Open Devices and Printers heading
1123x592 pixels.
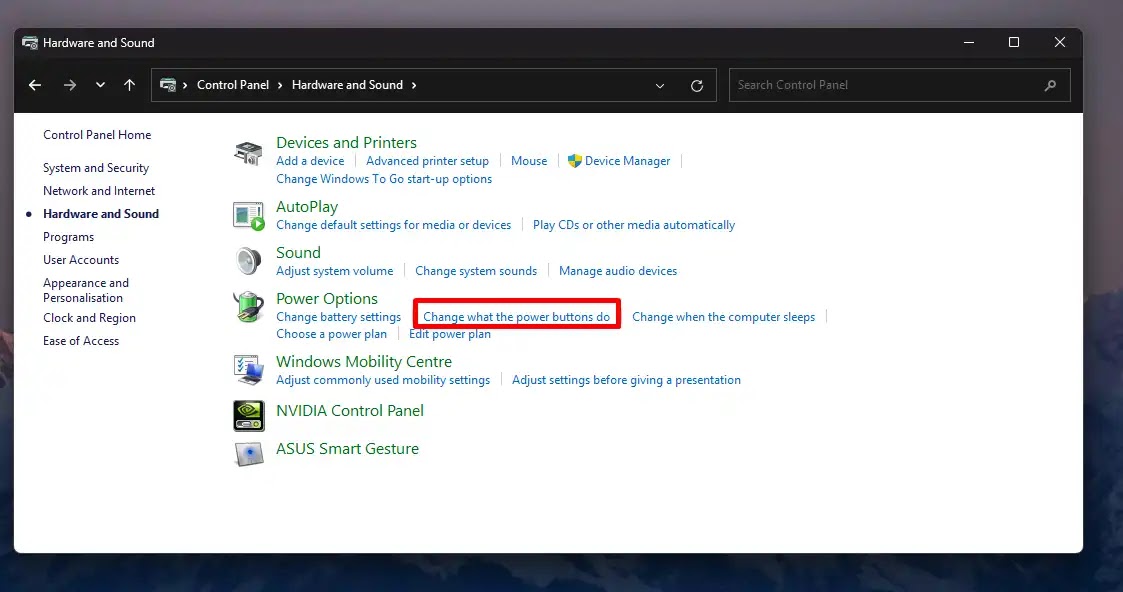(x=347, y=142)
